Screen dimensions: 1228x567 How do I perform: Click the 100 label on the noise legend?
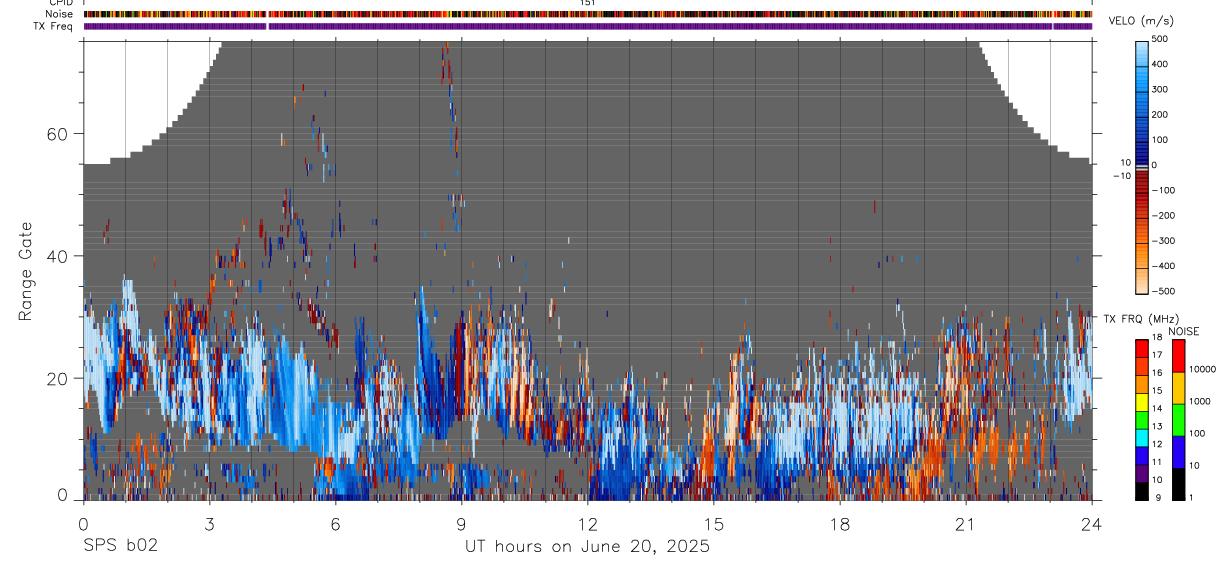(1197, 433)
